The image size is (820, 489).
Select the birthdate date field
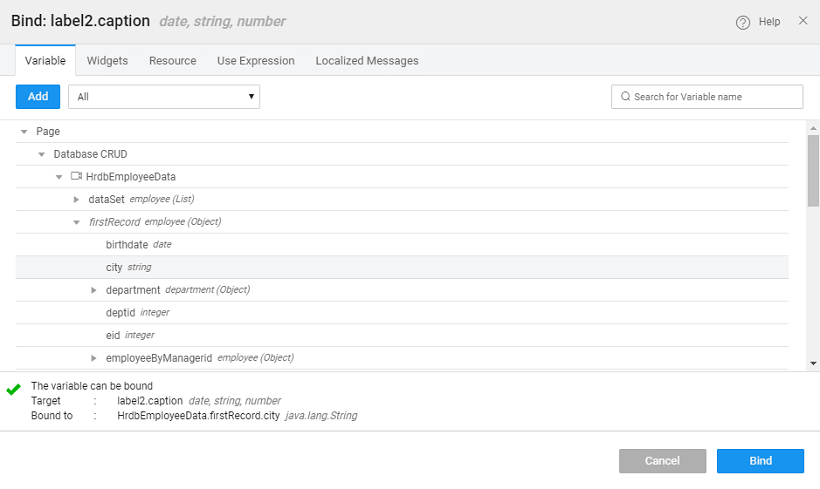coord(127,245)
